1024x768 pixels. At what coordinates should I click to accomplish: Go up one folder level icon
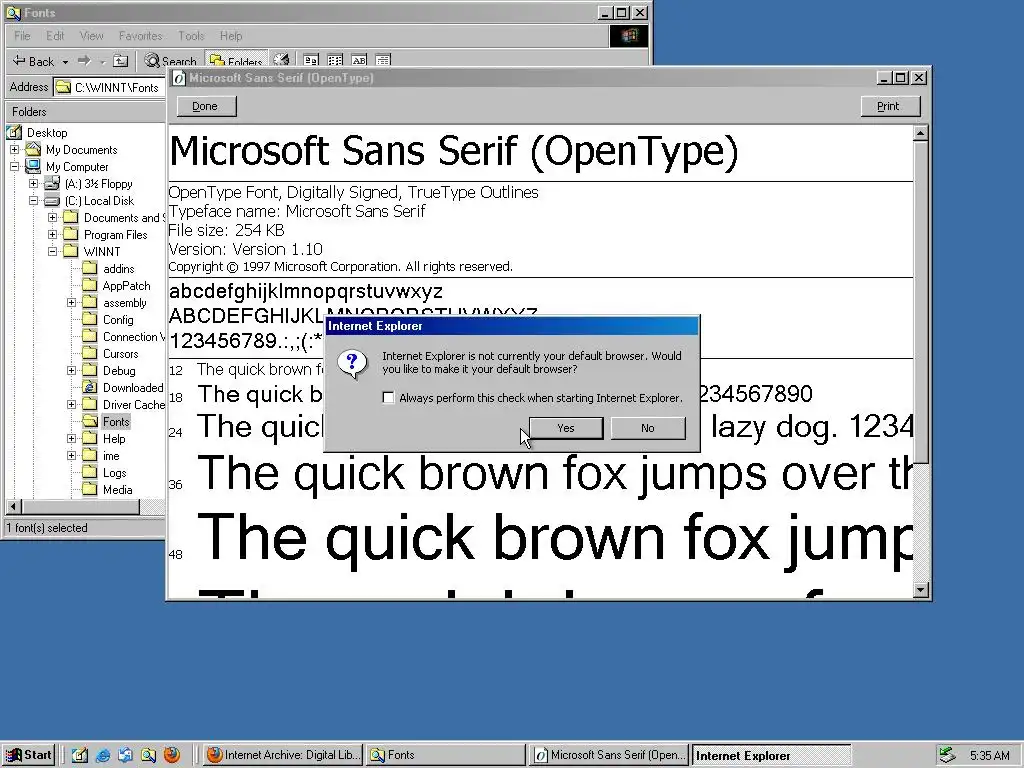tap(121, 61)
